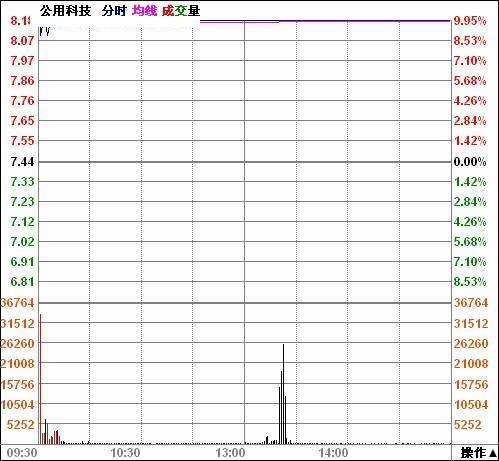499x461 pixels.
Task: Click the right 5252 volume label
Action: pyautogui.click(x=467, y=425)
